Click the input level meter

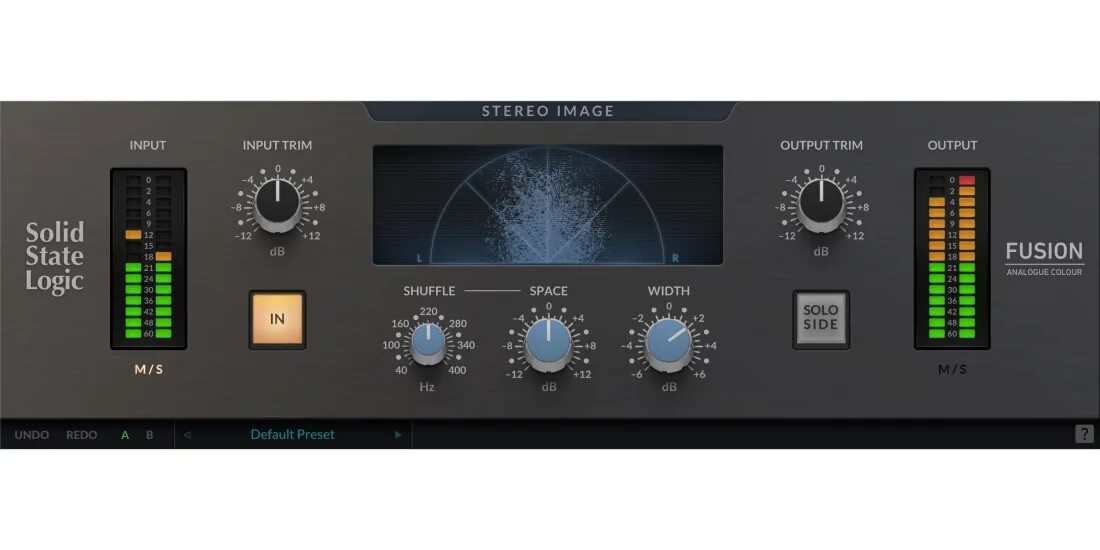pyautogui.click(x=148, y=258)
